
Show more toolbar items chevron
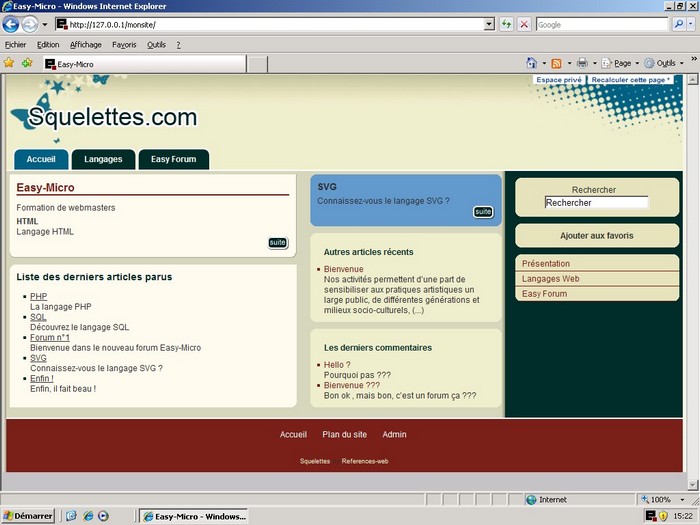(x=694, y=58)
